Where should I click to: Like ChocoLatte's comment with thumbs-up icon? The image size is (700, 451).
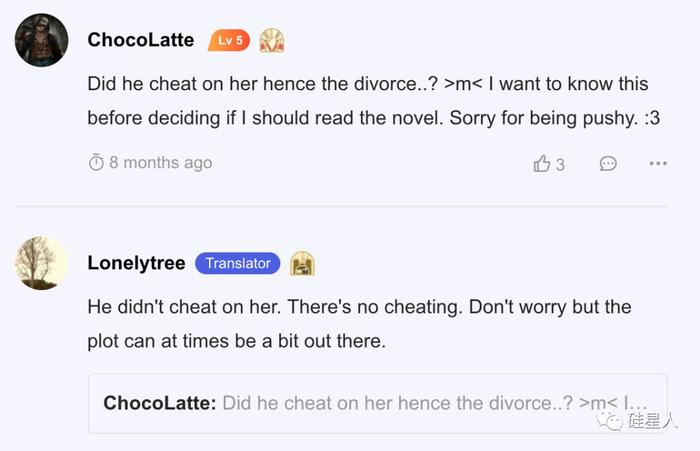point(542,163)
